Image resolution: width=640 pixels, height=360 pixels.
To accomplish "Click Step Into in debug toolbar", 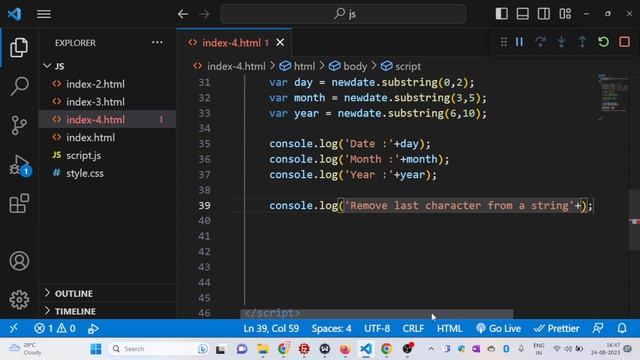I will (x=562, y=42).
